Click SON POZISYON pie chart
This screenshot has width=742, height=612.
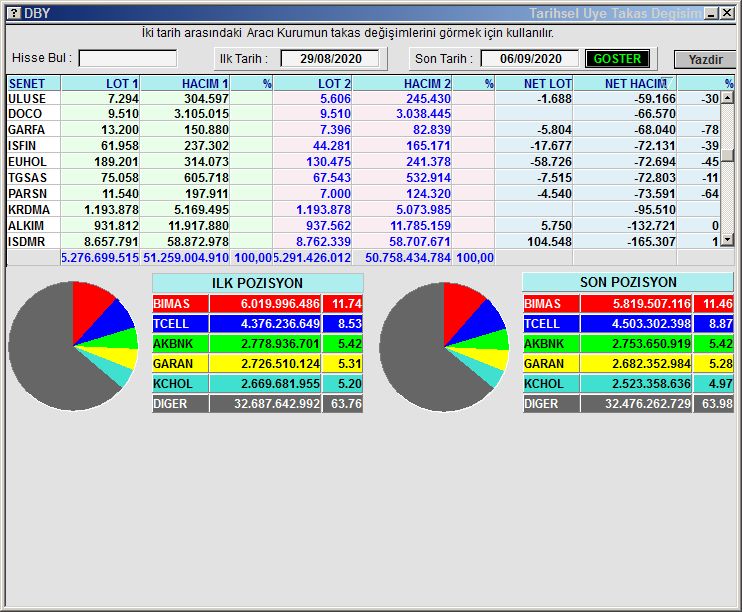[x=444, y=347]
